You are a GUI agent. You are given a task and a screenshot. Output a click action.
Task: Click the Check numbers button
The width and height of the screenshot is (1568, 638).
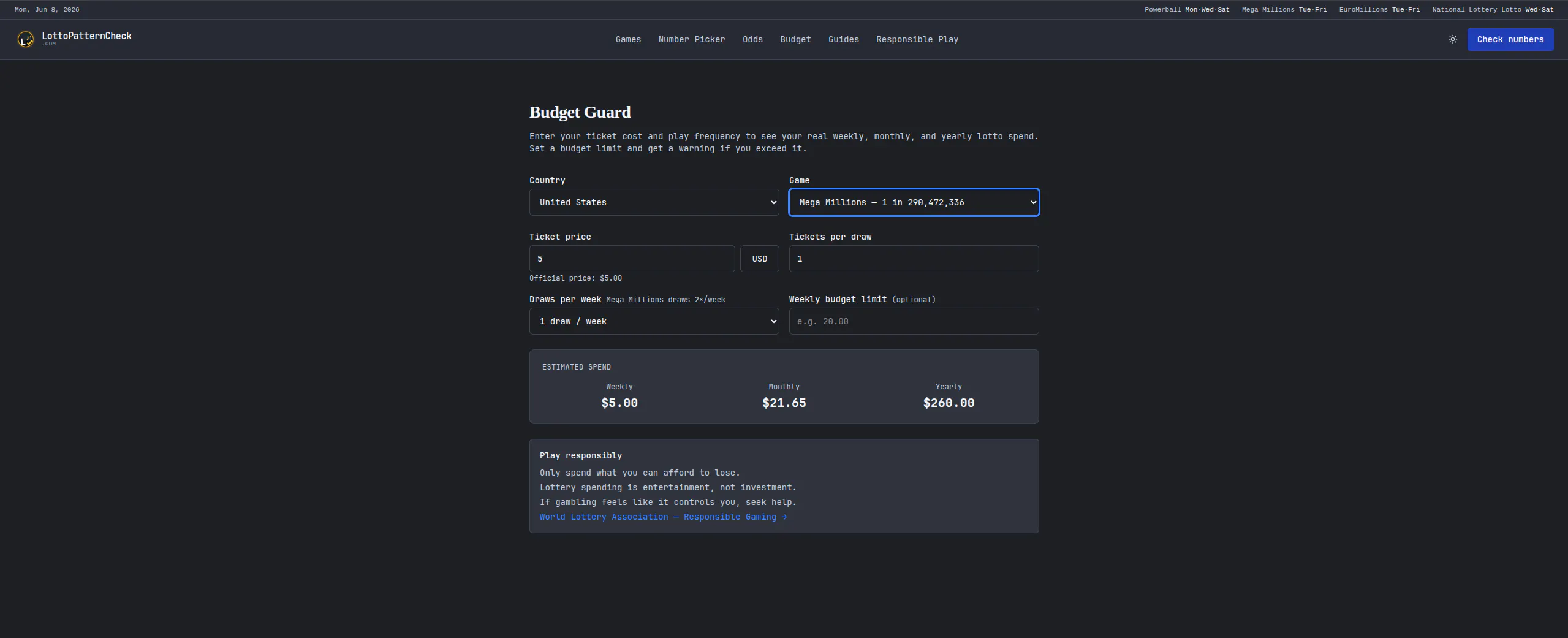point(1510,39)
